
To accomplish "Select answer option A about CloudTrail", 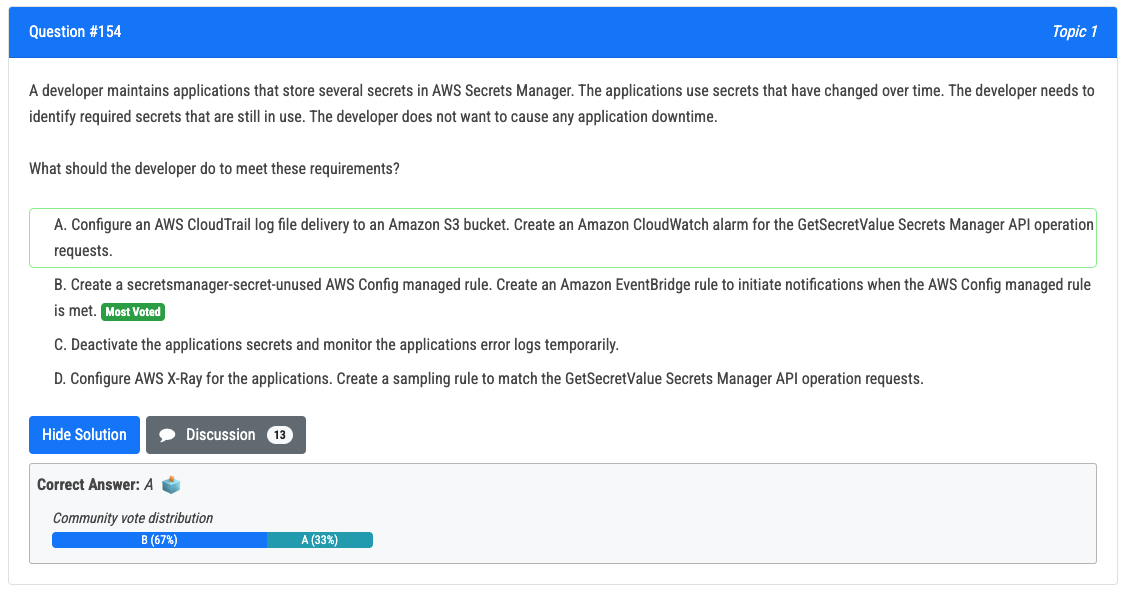I will [563, 238].
